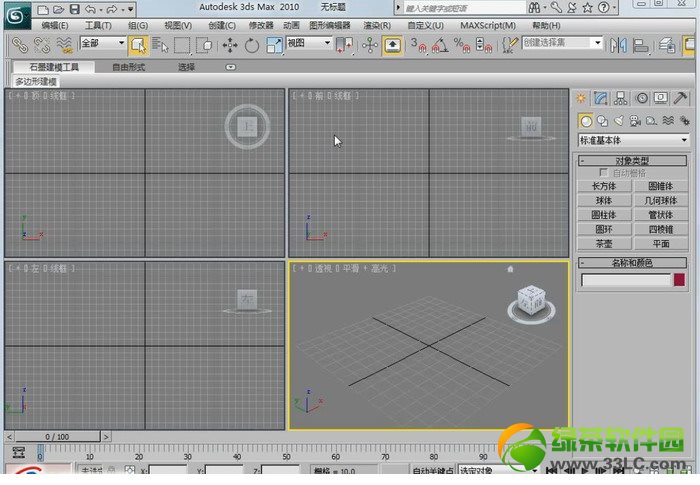Enable the 自动栅格 checkbox
Viewport: 700px width, 485px height.
tap(604, 172)
